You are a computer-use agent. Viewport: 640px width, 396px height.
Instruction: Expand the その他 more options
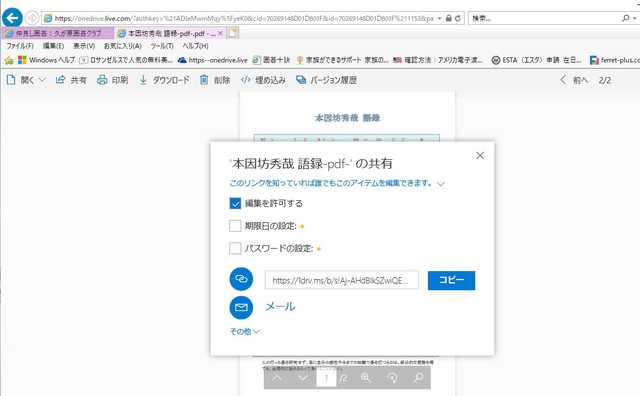point(244,331)
